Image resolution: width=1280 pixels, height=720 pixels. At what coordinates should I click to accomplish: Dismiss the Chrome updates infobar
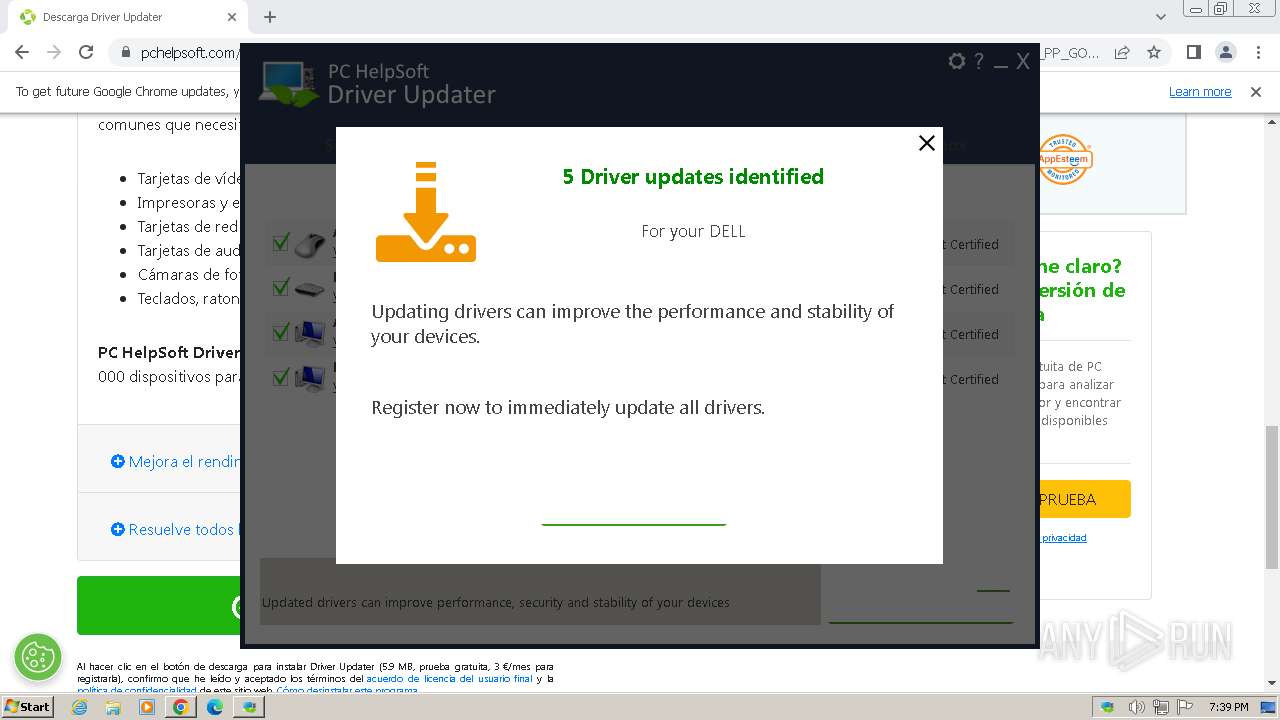pos(1256,91)
